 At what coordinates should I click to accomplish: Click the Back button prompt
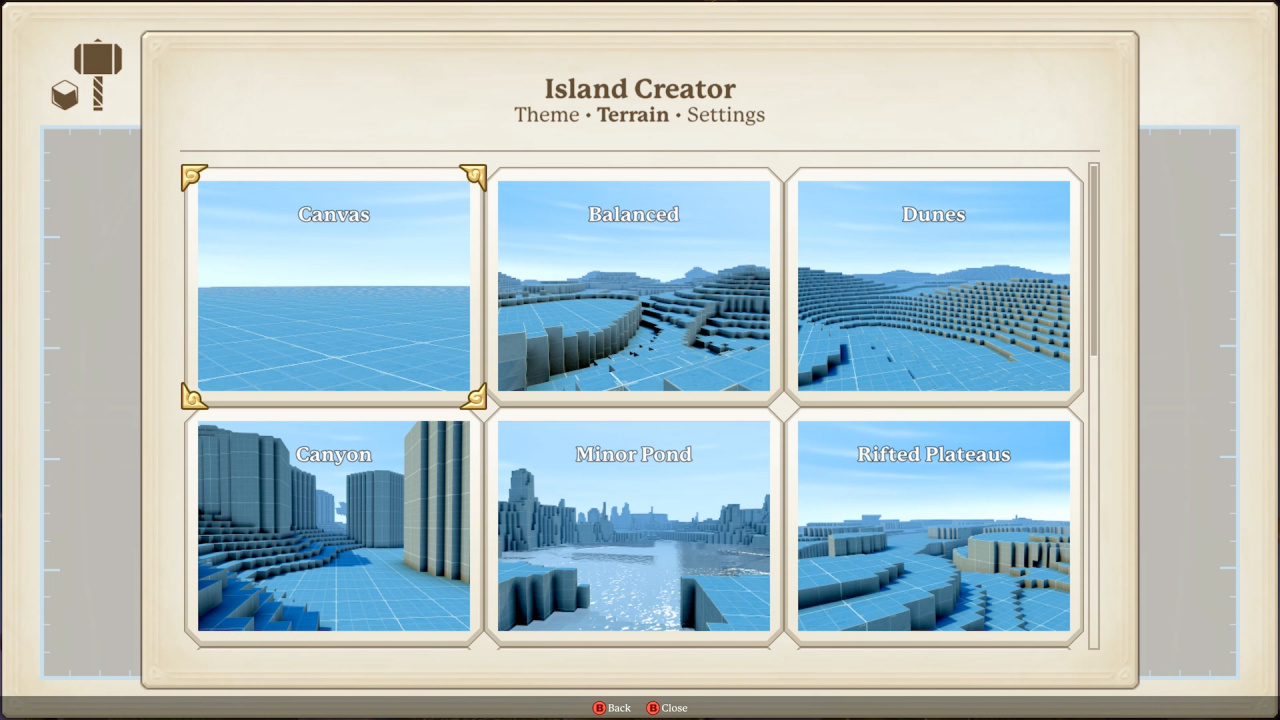(612, 708)
